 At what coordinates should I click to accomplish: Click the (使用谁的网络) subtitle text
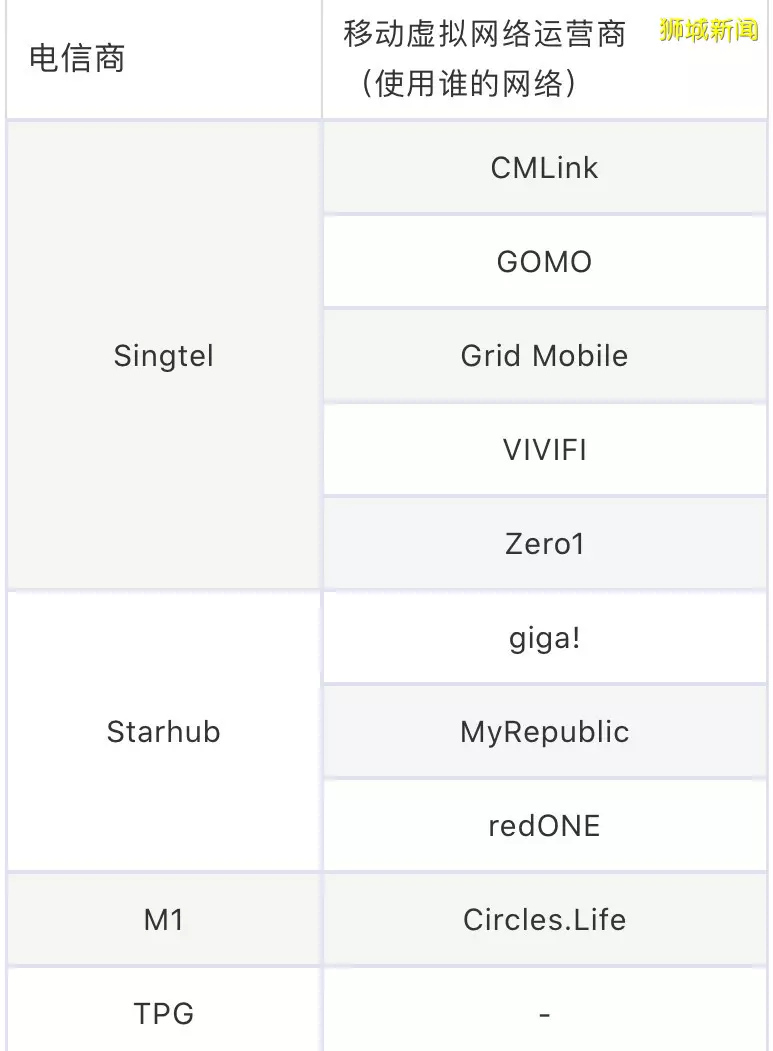tap(469, 84)
